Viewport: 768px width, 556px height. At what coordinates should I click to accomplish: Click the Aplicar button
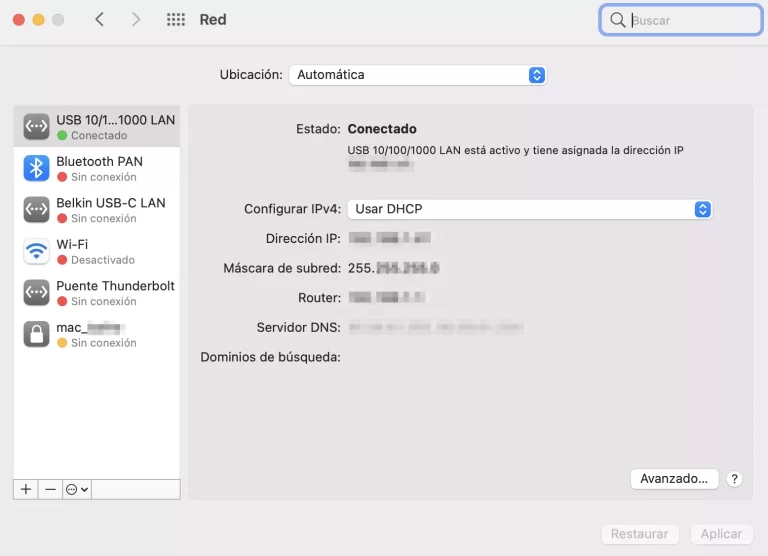[x=721, y=534]
